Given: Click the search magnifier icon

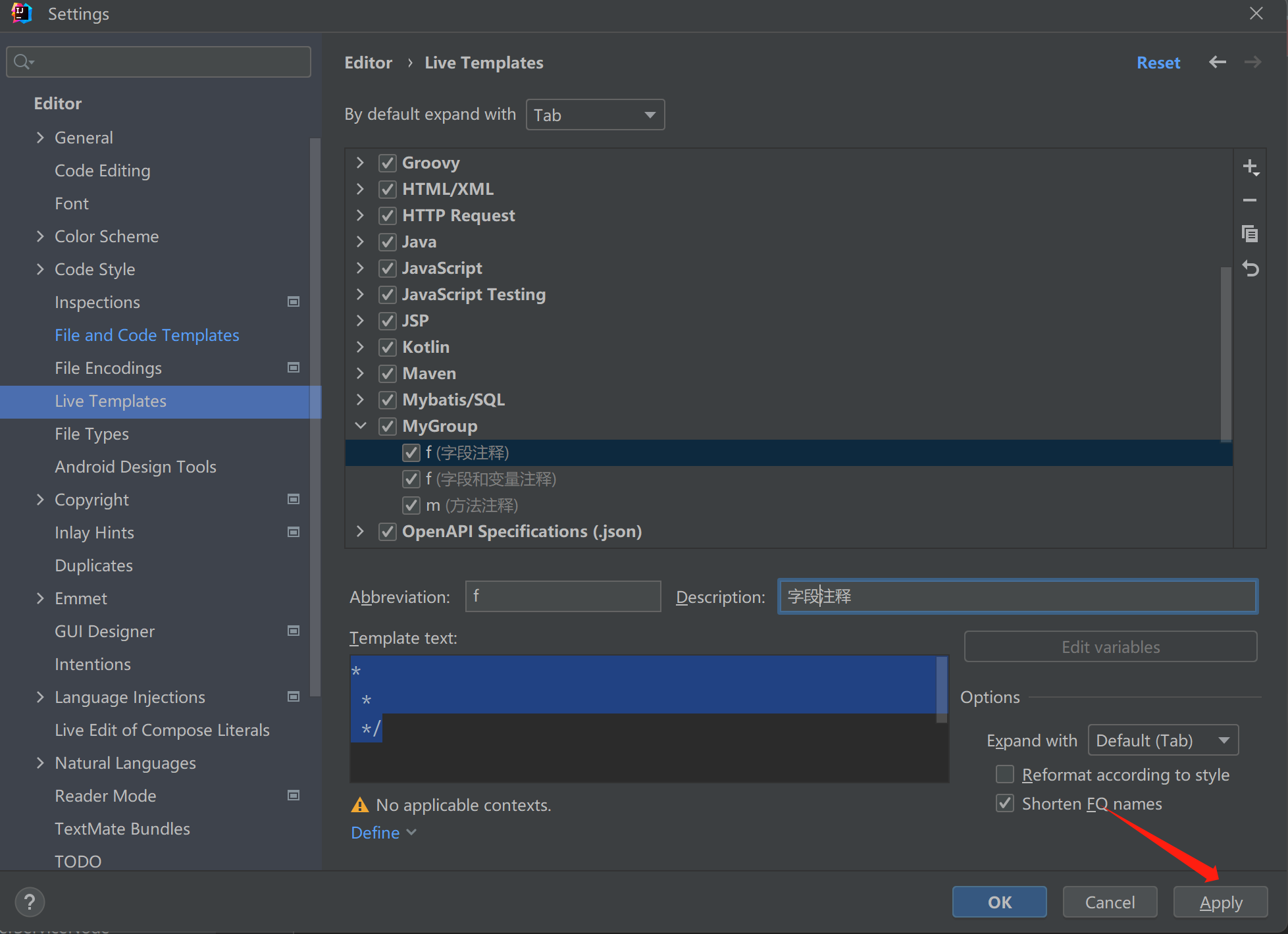Looking at the screenshot, I should click(24, 62).
